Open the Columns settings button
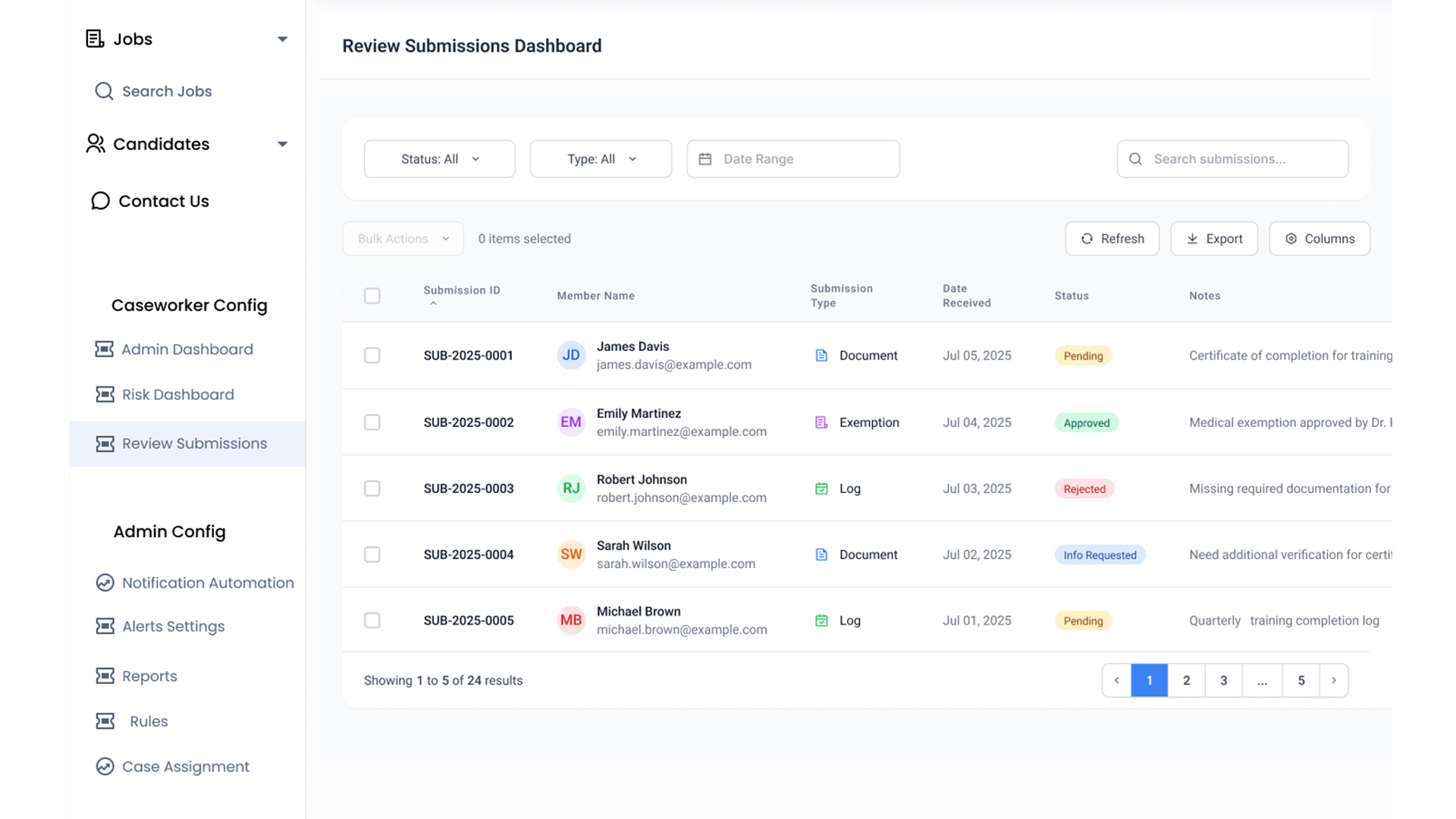This screenshot has width=1456, height=819. click(1319, 238)
